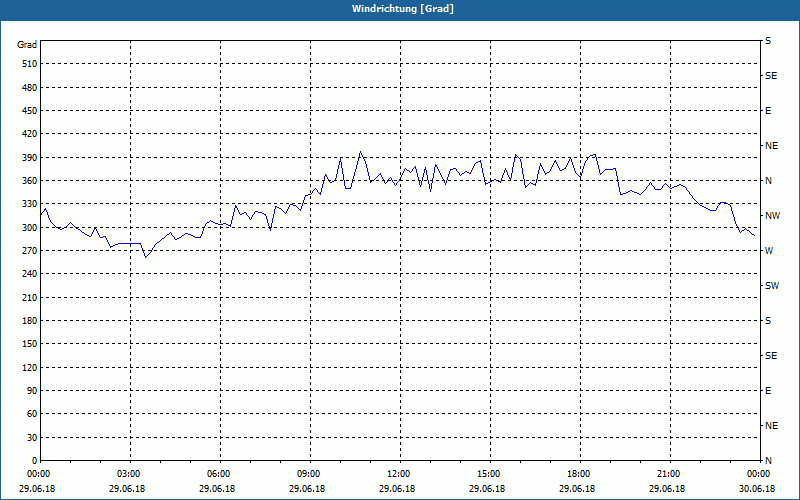The width and height of the screenshot is (800, 500).
Task: Click the 'N' compass label at 360 level
Action: 769,181
